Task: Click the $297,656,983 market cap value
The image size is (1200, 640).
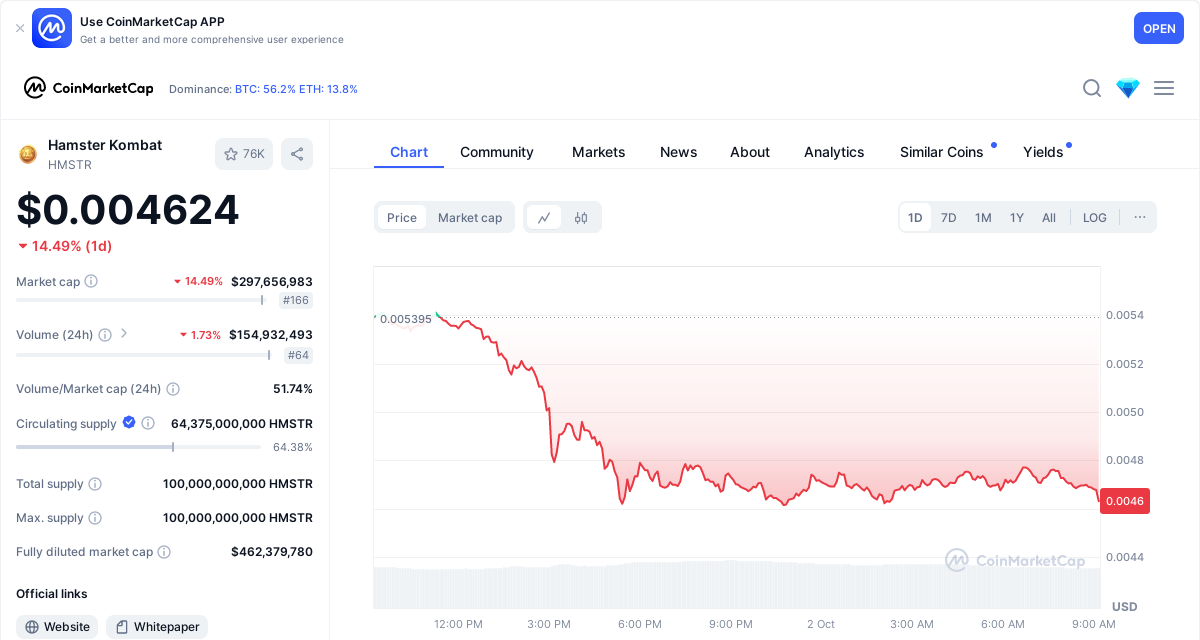Action: tap(272, 282)
